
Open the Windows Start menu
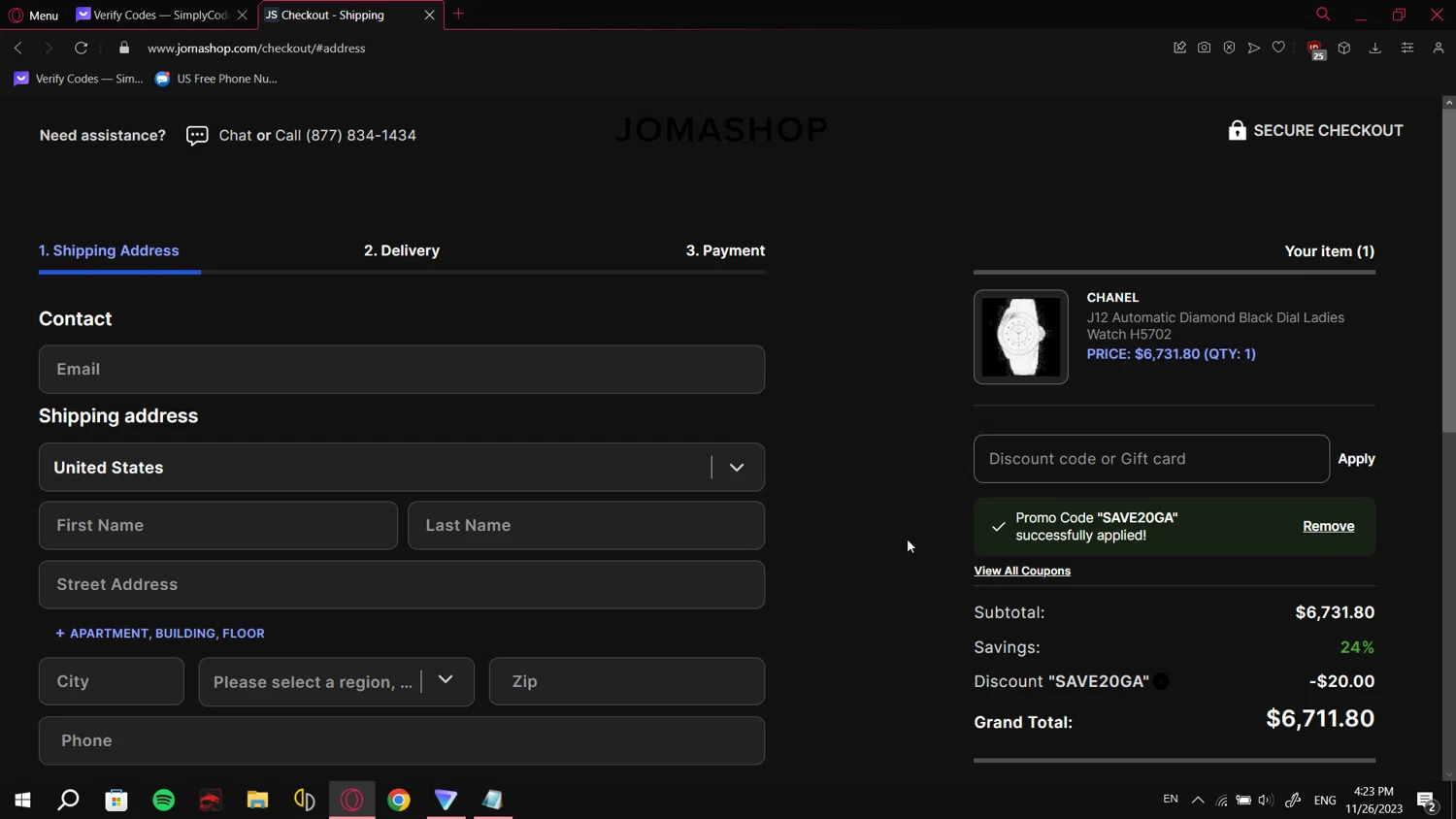(22, 800)
